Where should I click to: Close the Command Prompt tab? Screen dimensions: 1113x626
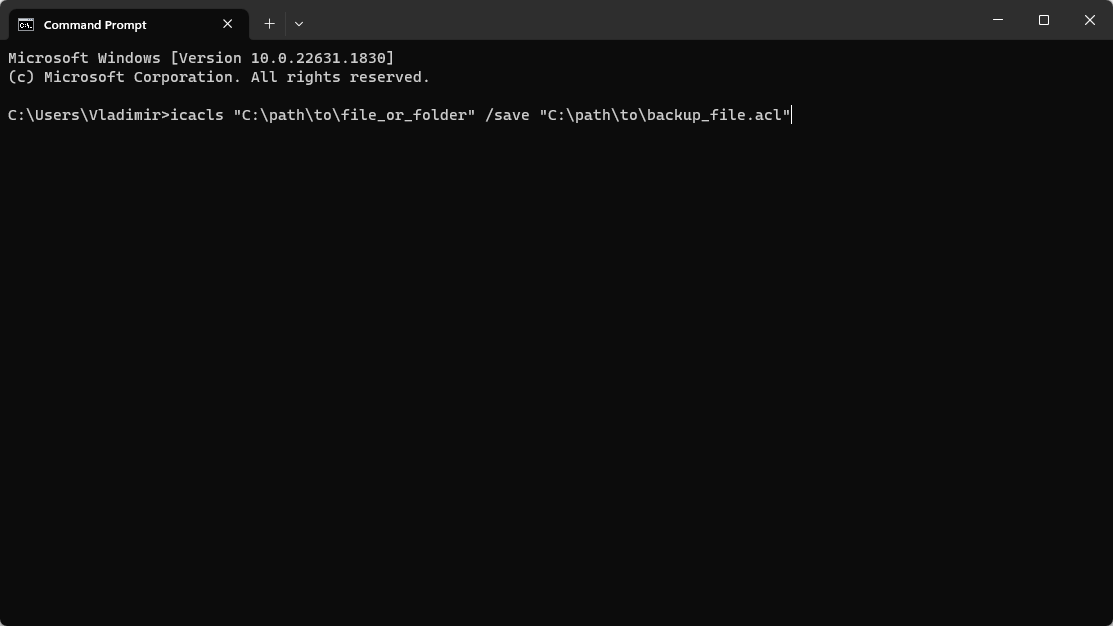228,24
